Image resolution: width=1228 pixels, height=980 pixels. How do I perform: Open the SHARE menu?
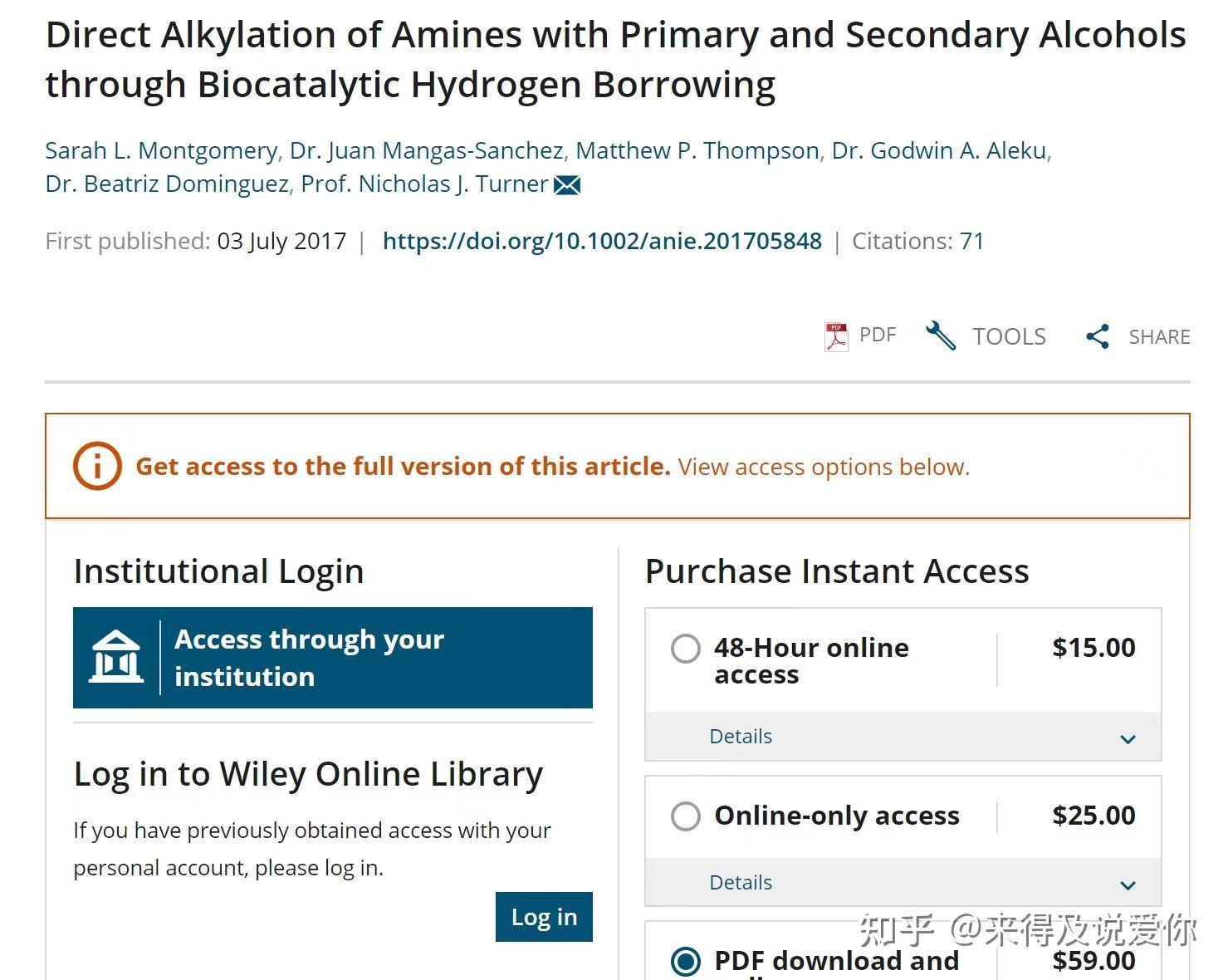click(1159, 336)
